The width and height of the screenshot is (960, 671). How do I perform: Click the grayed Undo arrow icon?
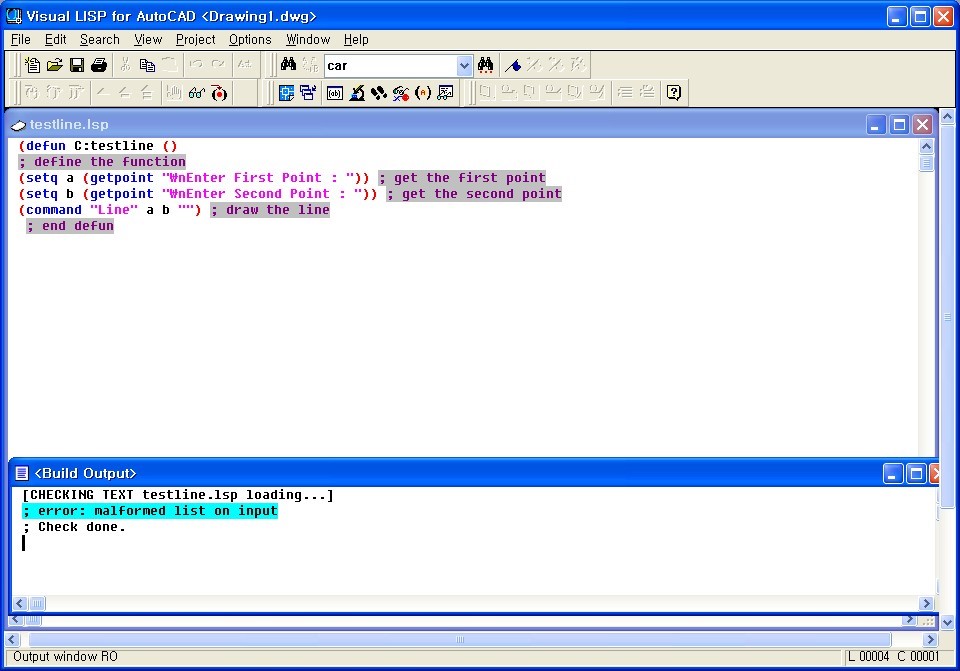pyautogui.click(x=196, y=64)
